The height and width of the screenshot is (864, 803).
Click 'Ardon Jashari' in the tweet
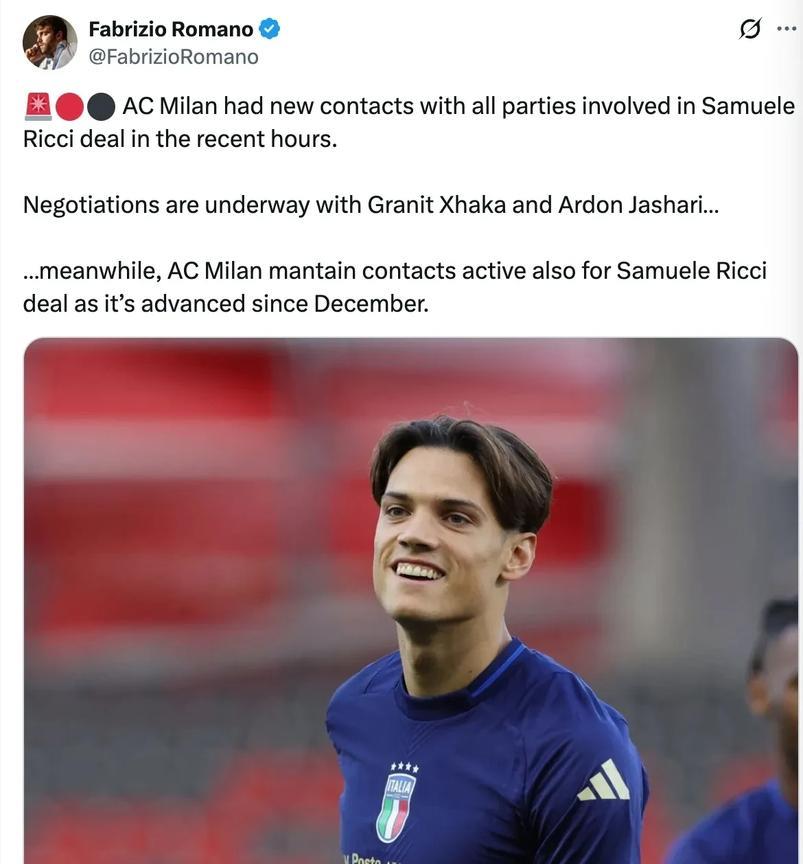(630, 205)
